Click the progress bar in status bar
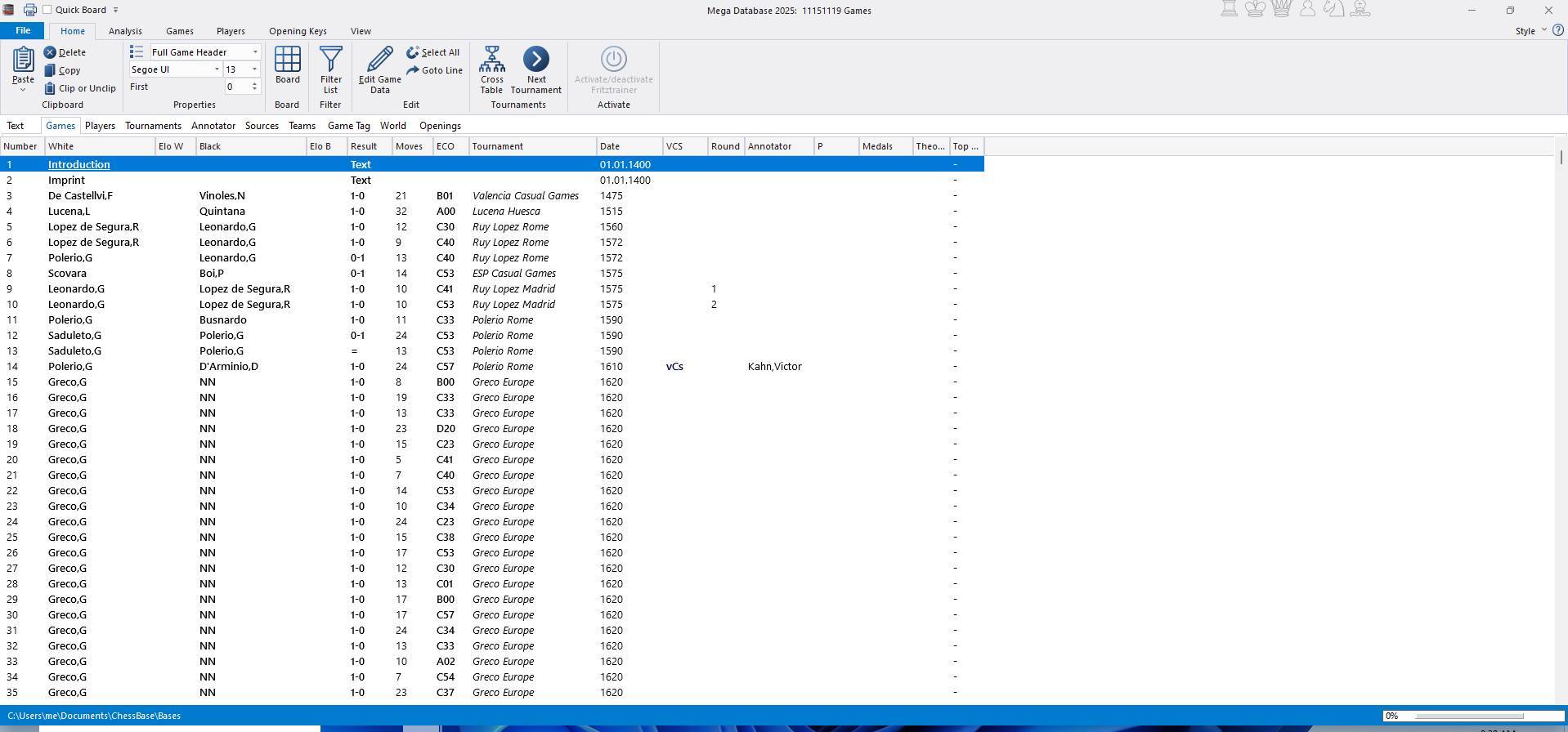 (1468, 716)
